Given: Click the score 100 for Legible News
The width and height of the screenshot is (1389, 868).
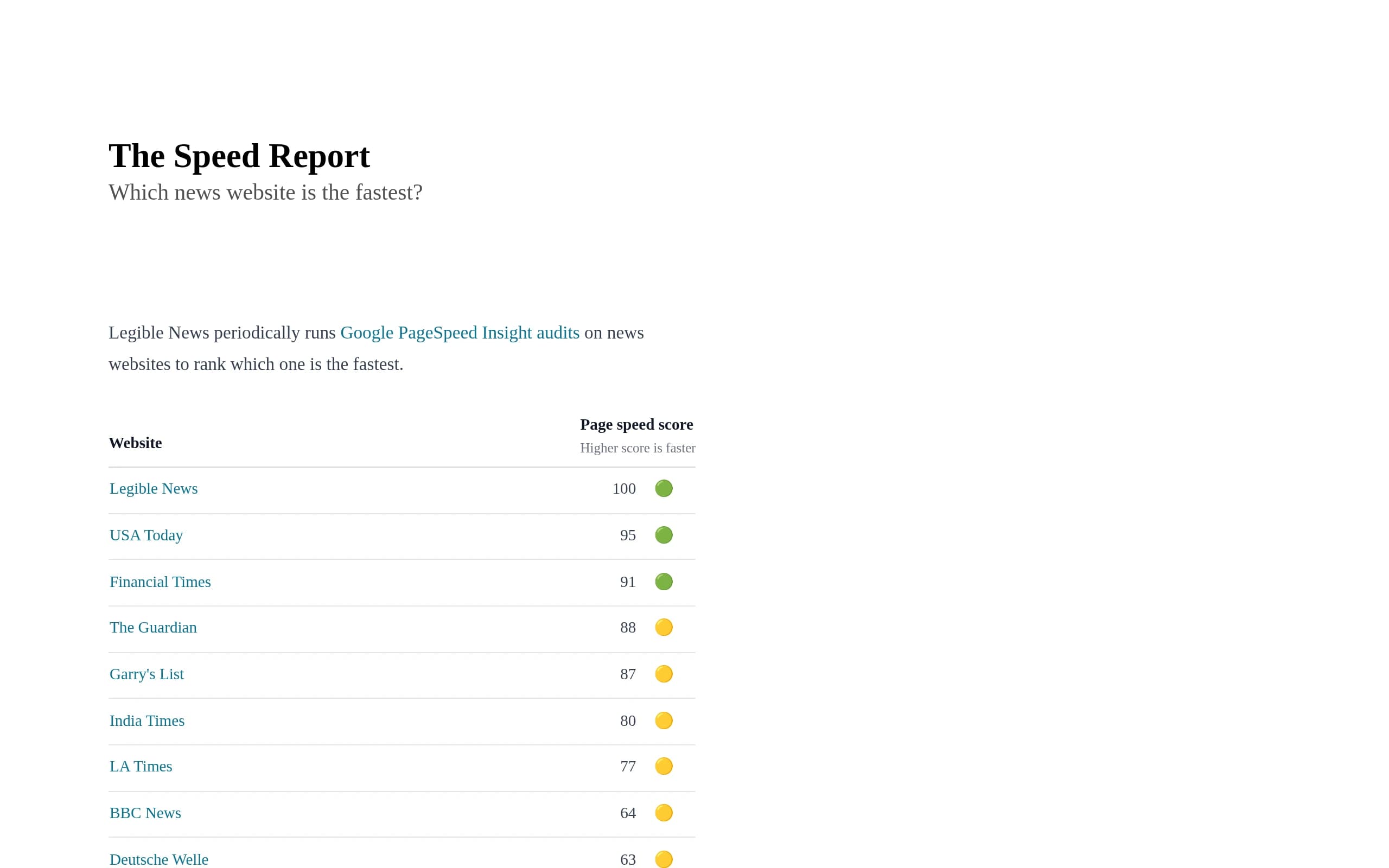Looking at the screenshot, I should click(x=624, y=489).
